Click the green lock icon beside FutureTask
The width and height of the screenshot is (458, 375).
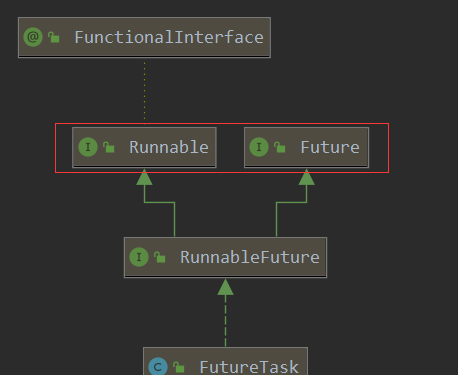click(179, 367)
